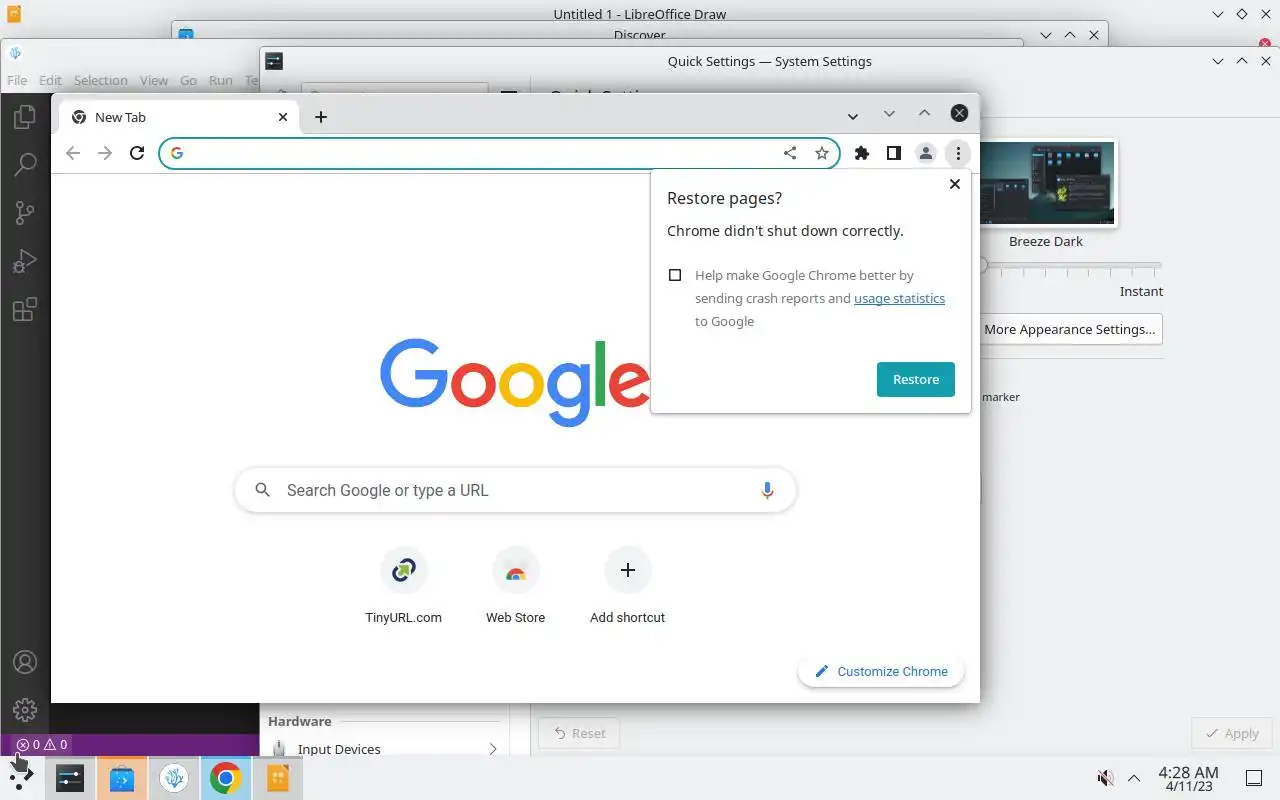Viewport: 1280px width, 800px height.
Task: Choose the Breeze Dark theme thumbnail
Action: point(1046,185)
